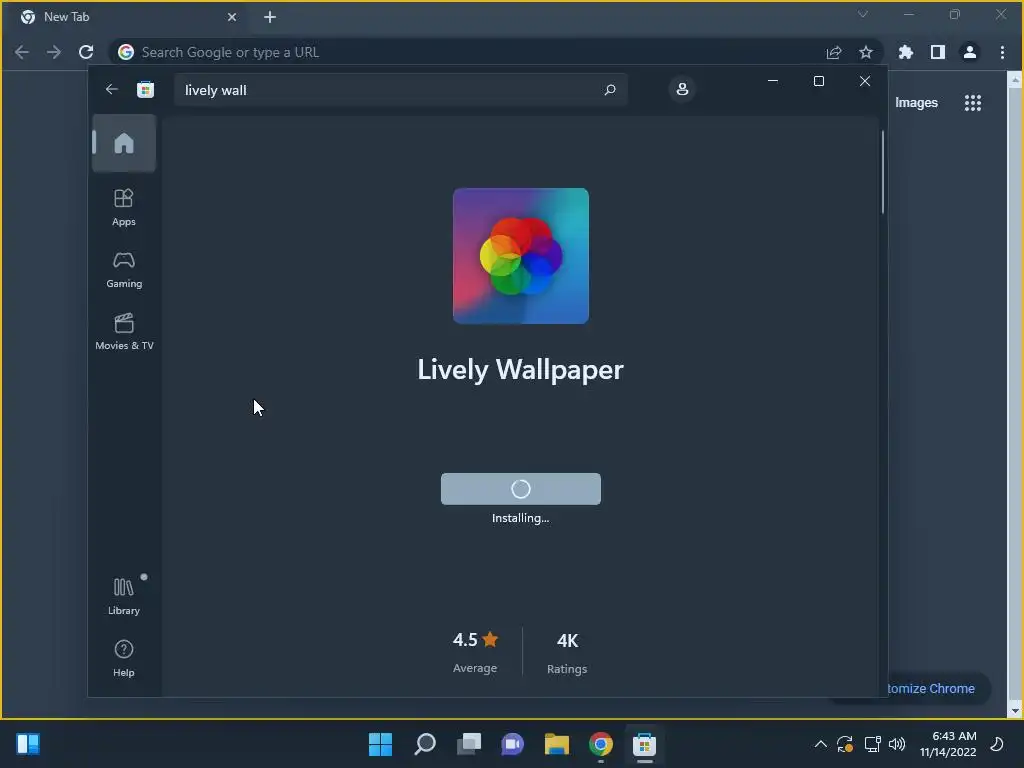Viewport: 1024px width, 768px height.
Task: Open the network tray icon
Action: click(872, 744)
